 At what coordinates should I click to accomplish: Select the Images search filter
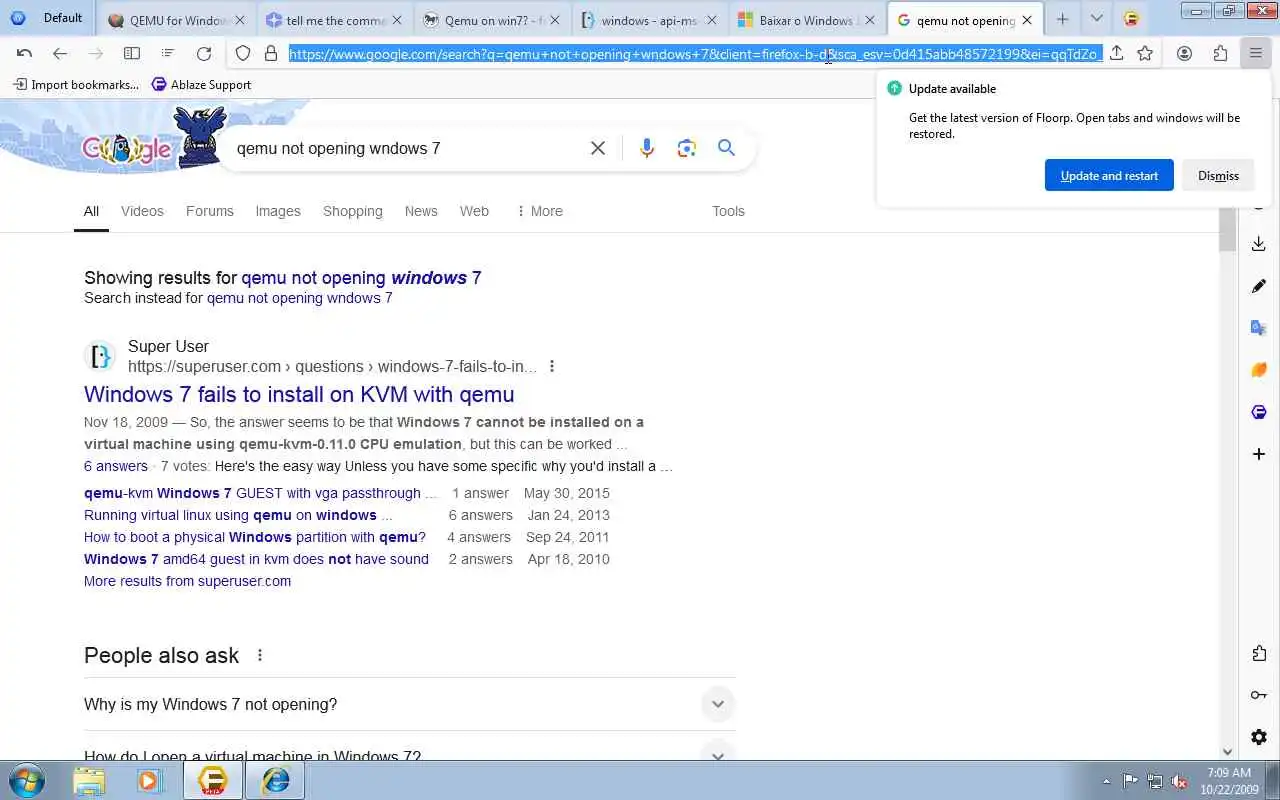(278, 211)
